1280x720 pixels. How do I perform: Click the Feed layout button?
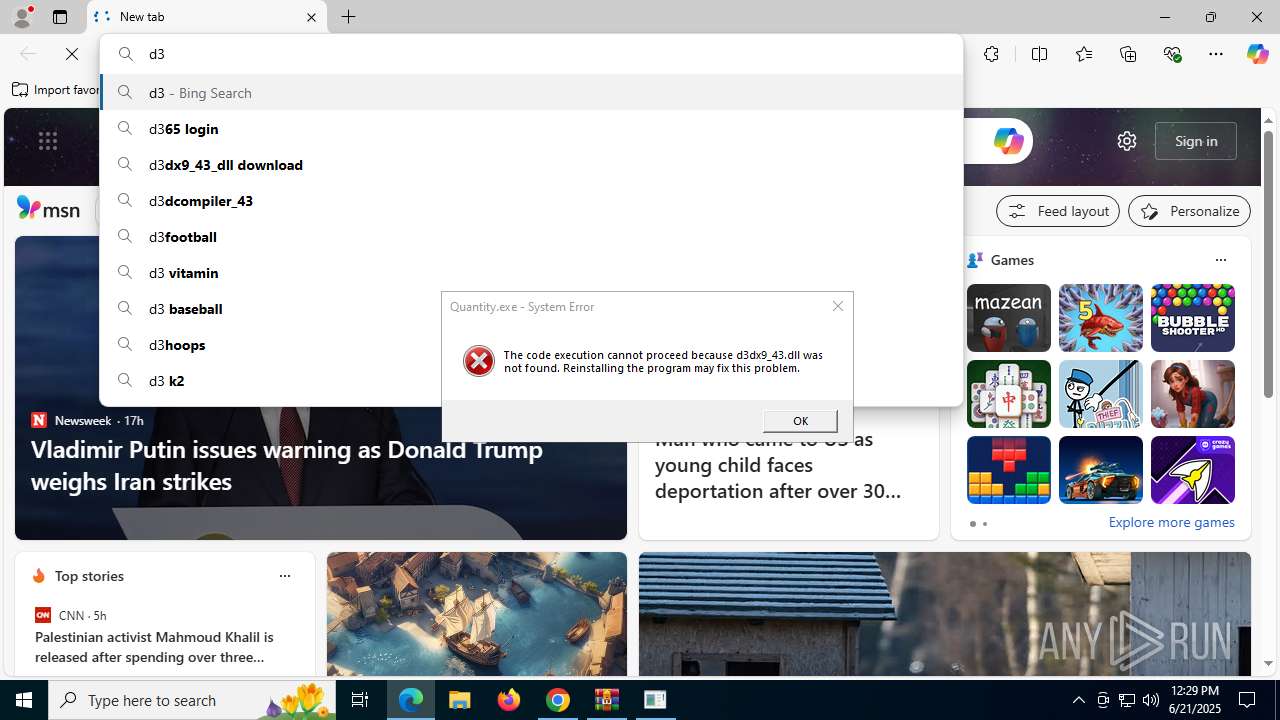1058,211
